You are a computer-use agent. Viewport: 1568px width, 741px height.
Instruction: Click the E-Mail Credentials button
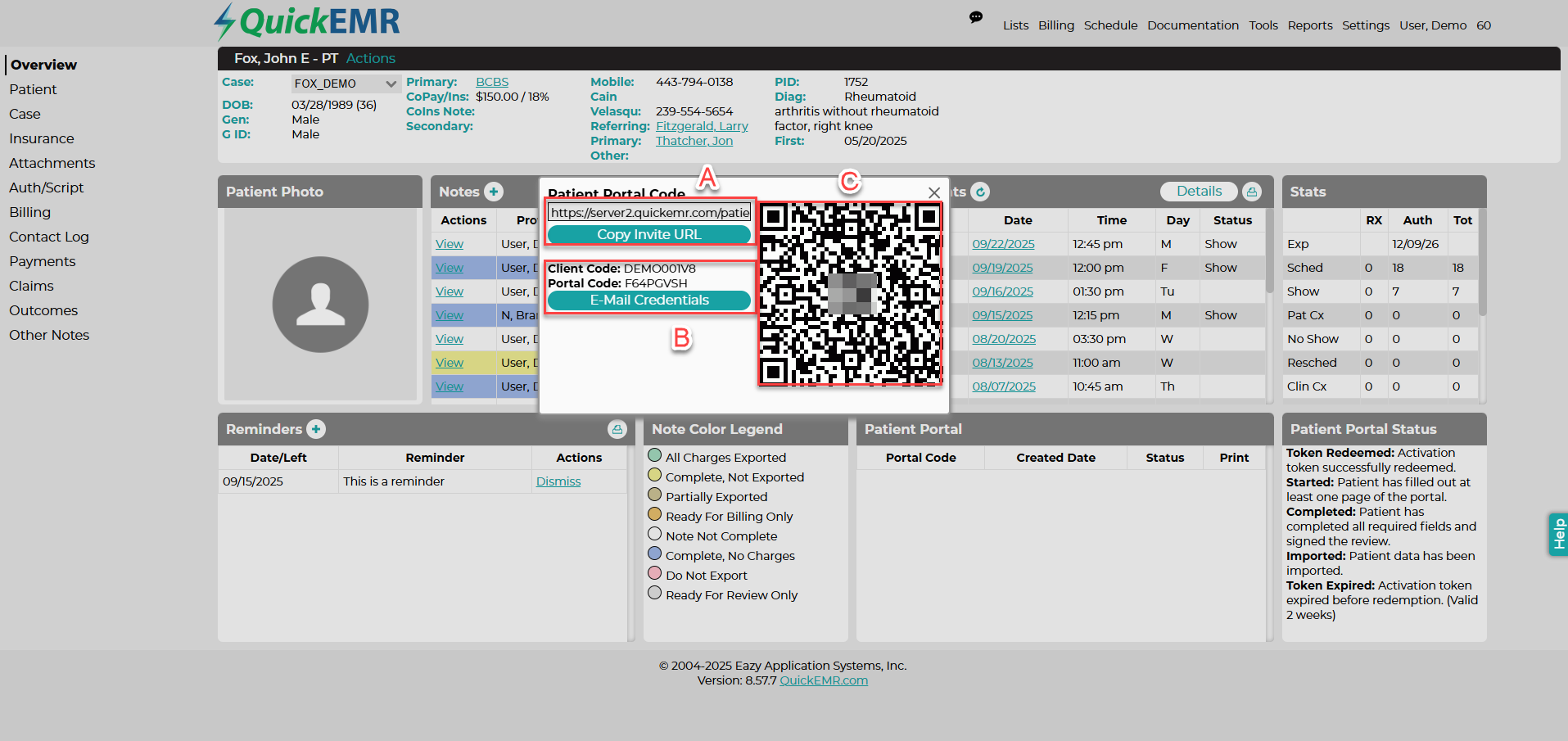[x=649, y=300]
